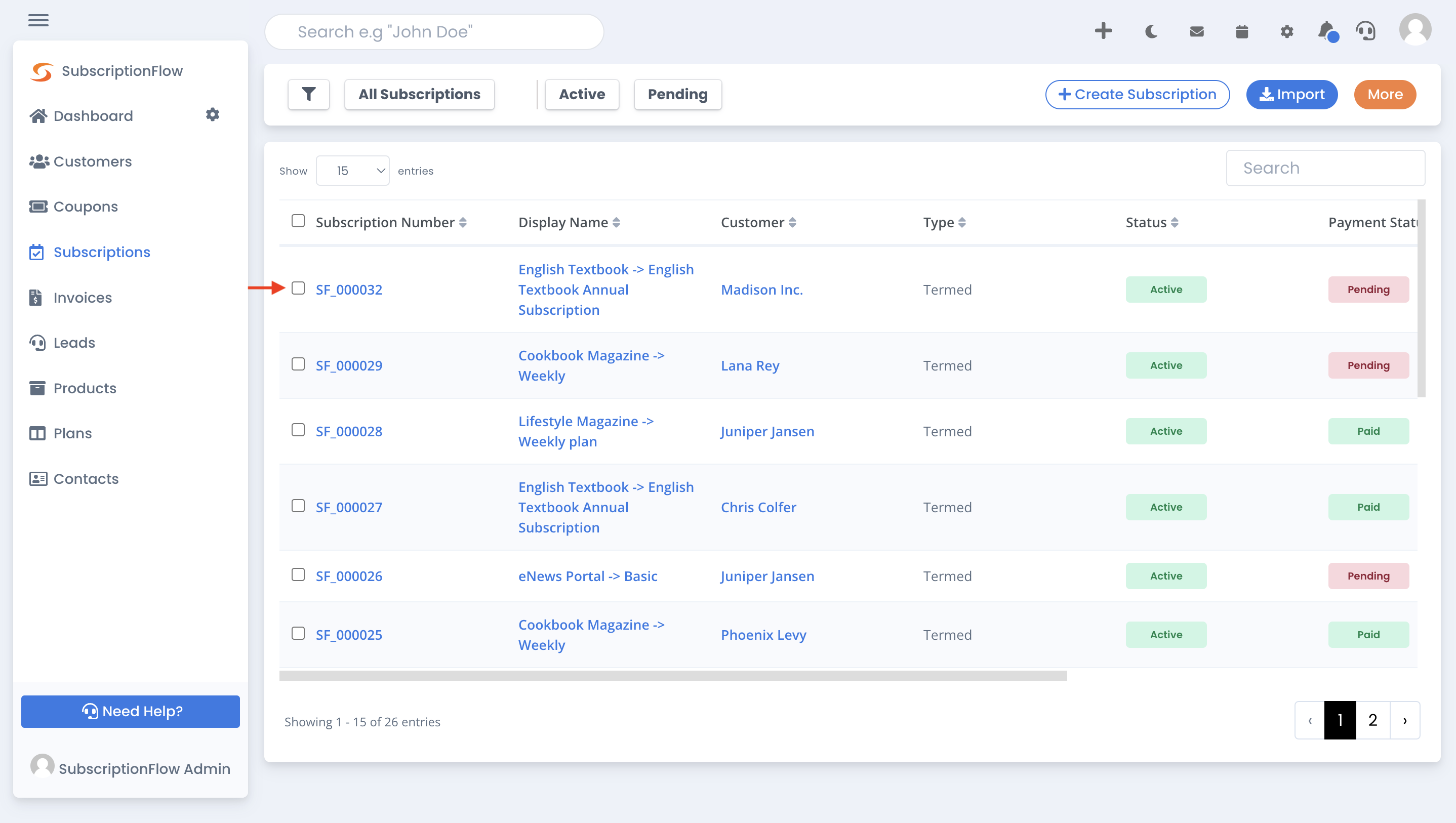Click the Invoices document icon

click(x=35, y=297)
